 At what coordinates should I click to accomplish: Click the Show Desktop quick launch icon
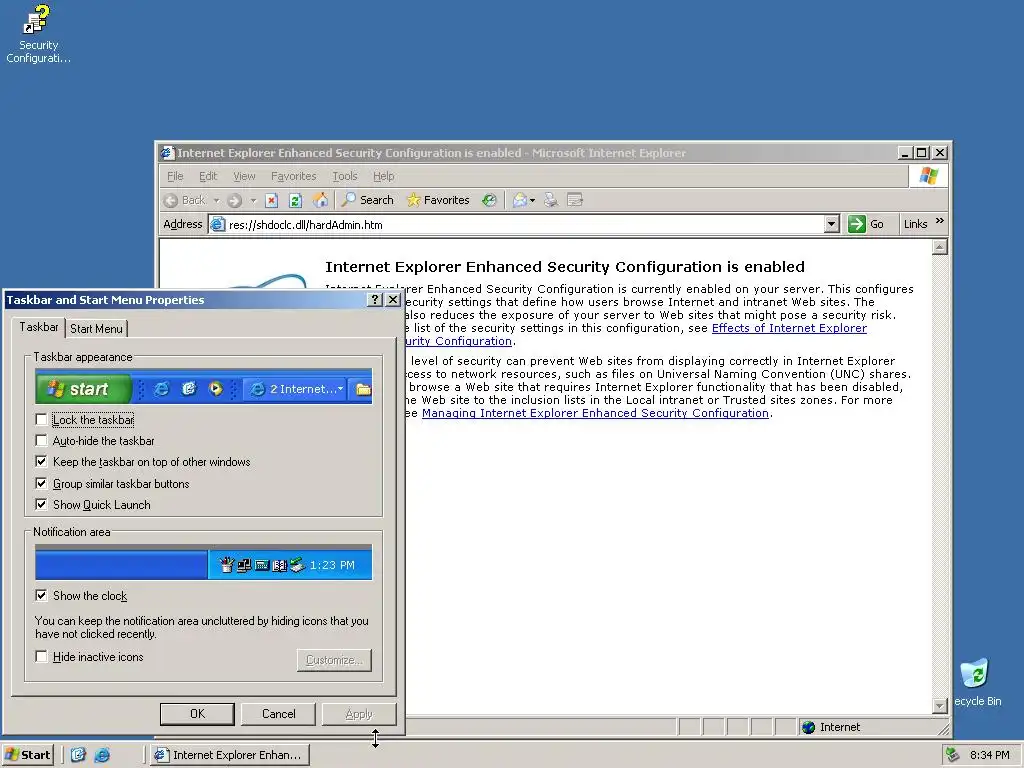[x=78, y=755]
